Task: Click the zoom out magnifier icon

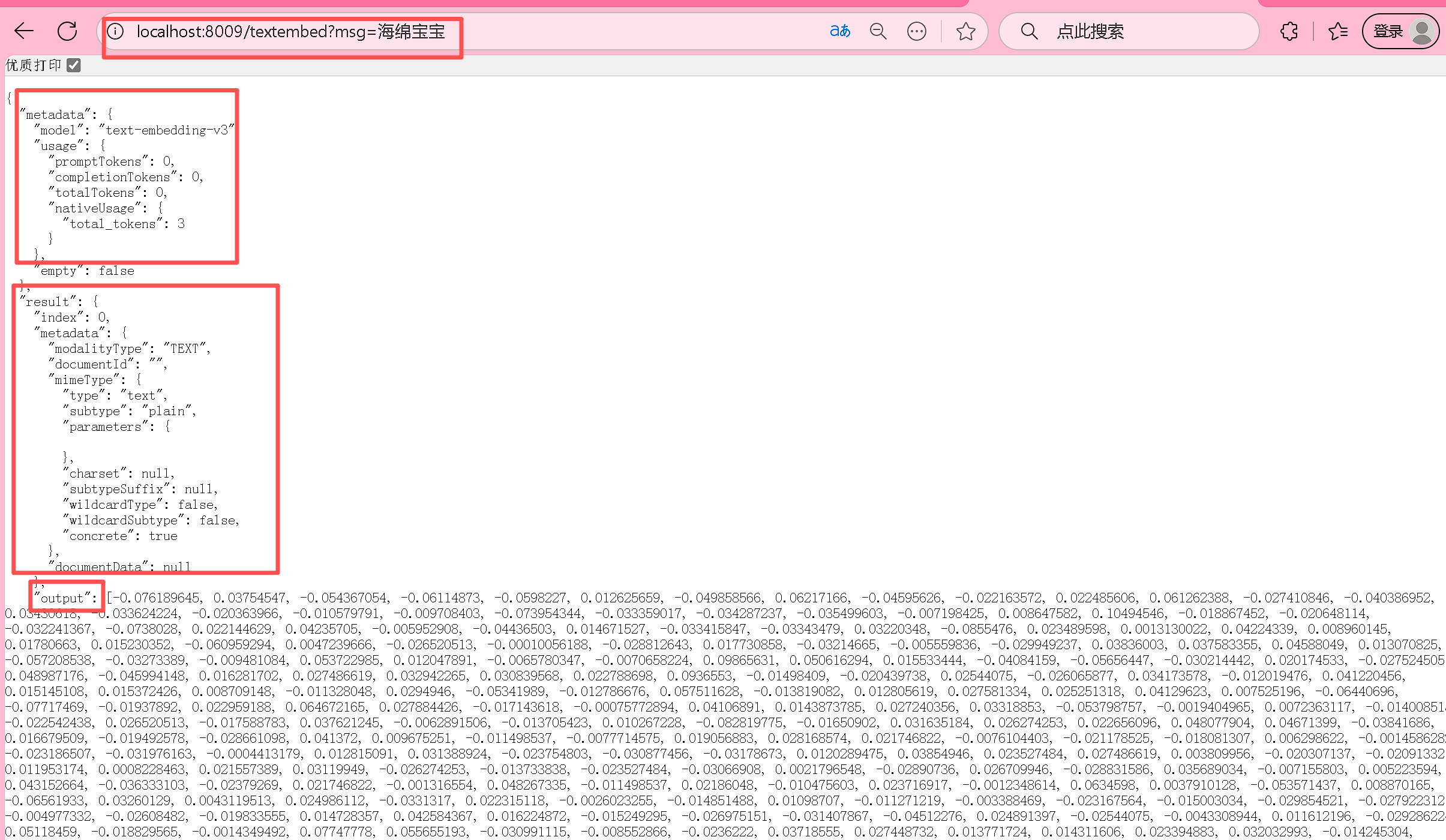Action: 878,31
